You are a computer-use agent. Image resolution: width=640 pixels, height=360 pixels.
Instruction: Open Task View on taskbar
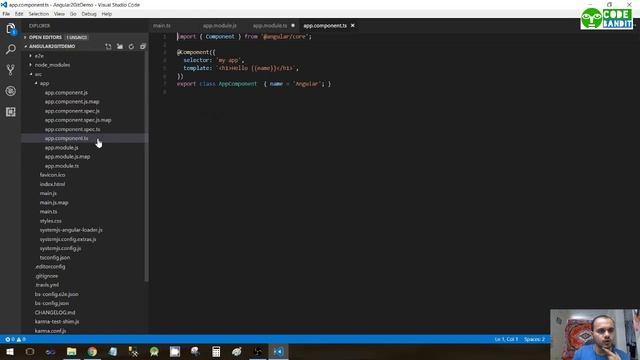tap(30, 351)
